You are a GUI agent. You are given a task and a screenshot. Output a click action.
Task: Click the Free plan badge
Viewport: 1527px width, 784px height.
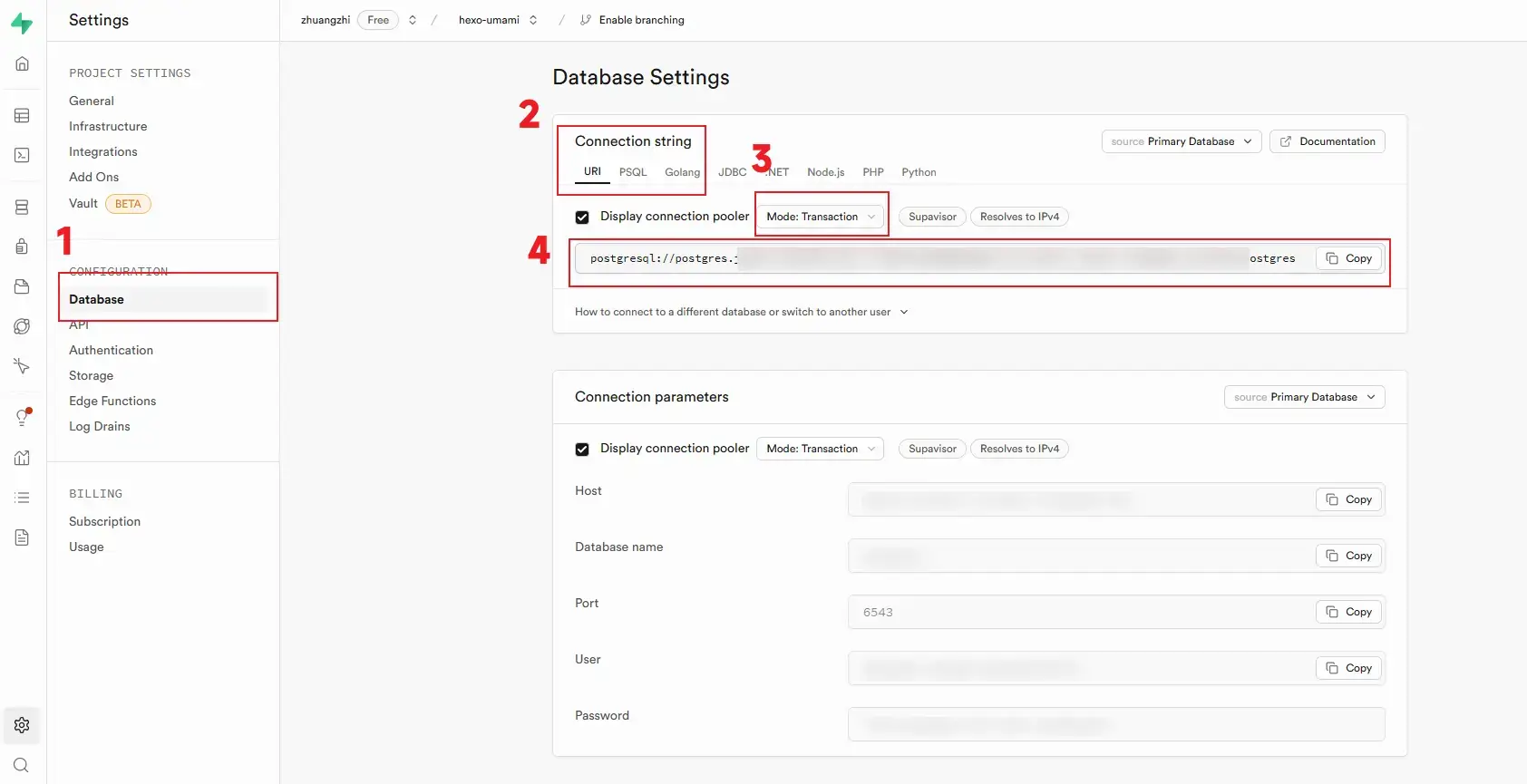pyautogui.click(x=378, y=20)
